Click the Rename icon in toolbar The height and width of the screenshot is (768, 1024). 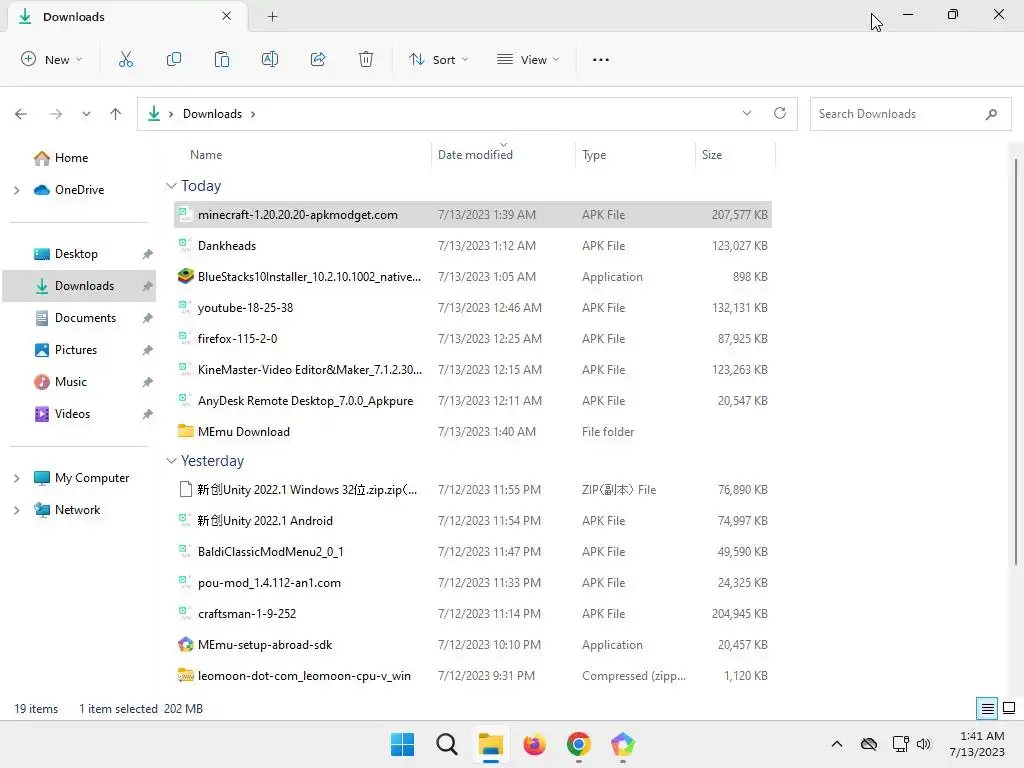pyautogui.click(x=270, y=59)
